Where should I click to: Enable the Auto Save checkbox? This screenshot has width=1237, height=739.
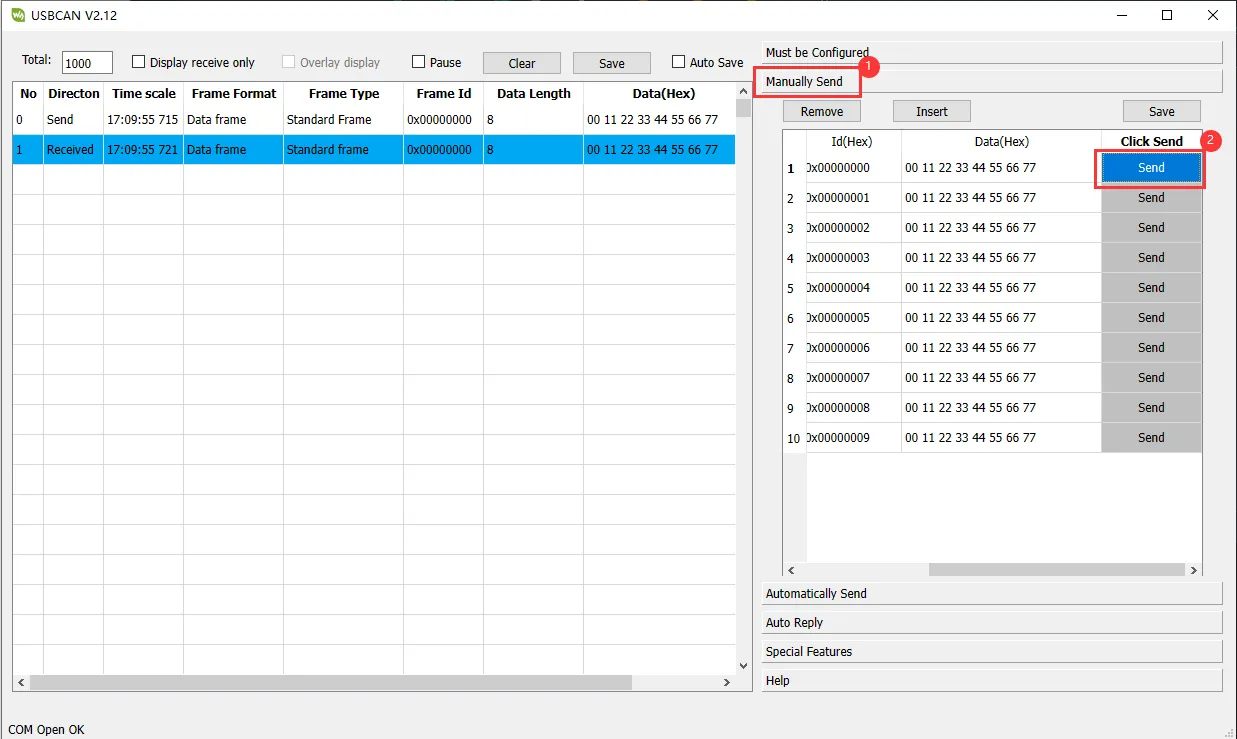point(679,62)
